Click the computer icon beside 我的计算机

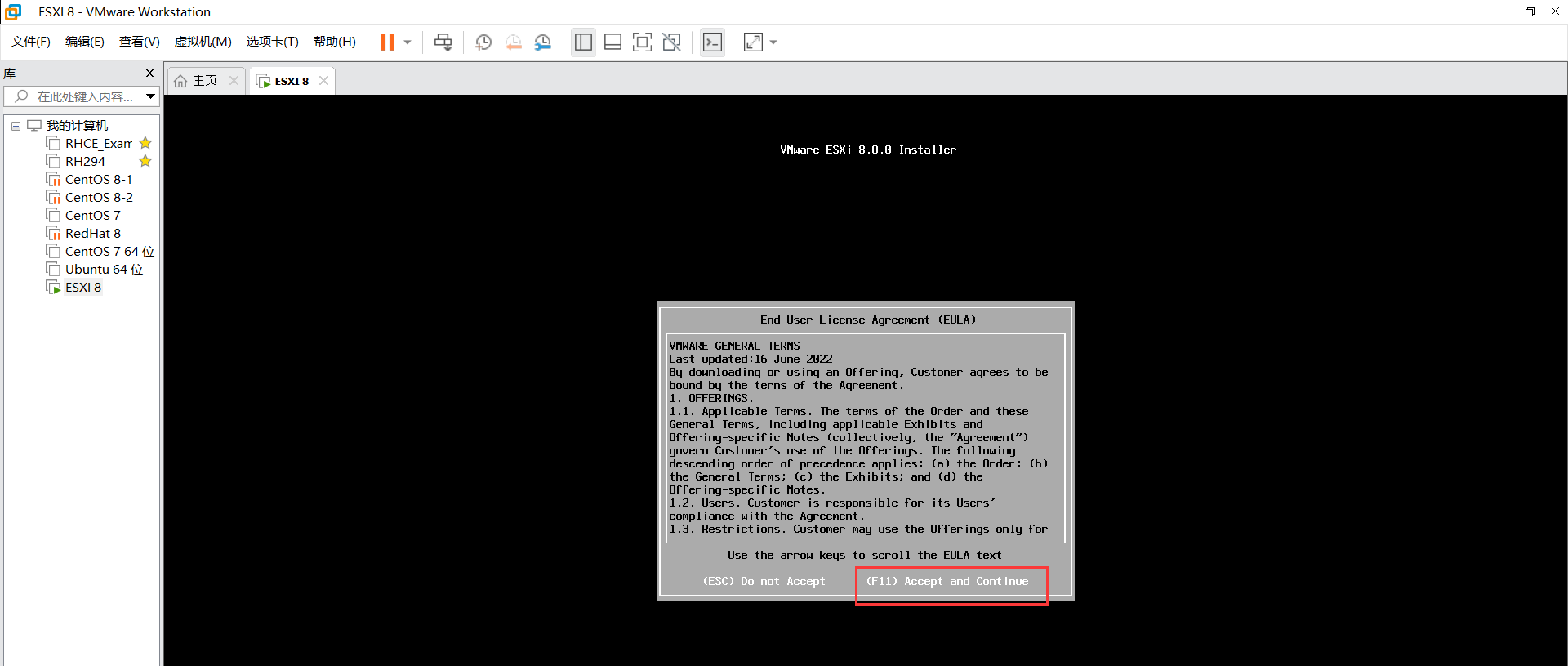tap(33, 125)
